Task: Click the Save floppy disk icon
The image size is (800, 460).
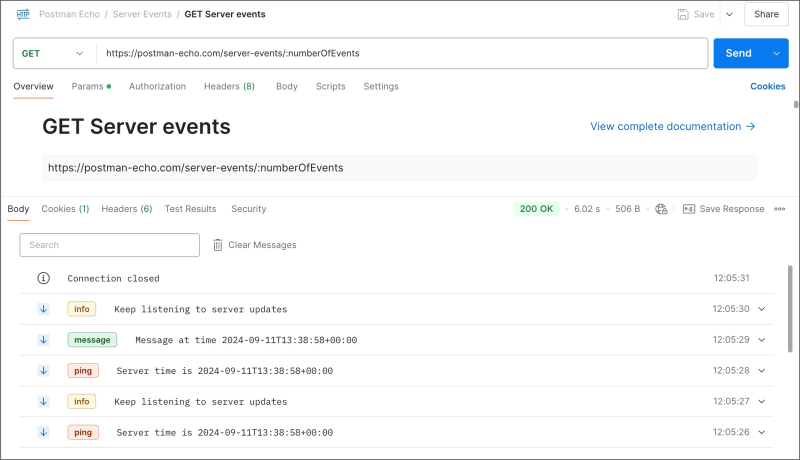Action: [x=683, y=14]
